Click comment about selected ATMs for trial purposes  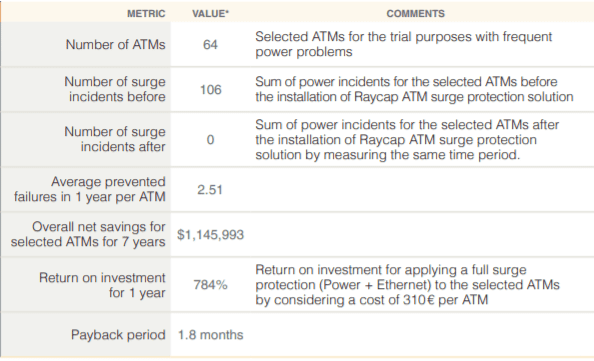[x=403, y=44]
